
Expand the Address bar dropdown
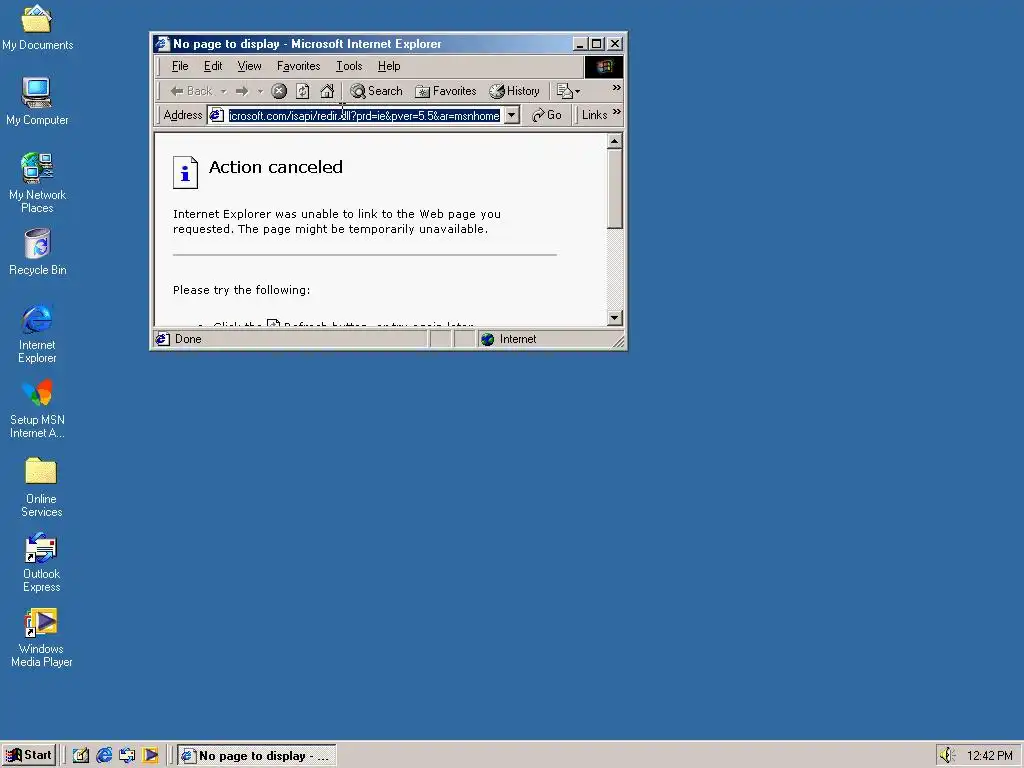(x=512, y=116)
